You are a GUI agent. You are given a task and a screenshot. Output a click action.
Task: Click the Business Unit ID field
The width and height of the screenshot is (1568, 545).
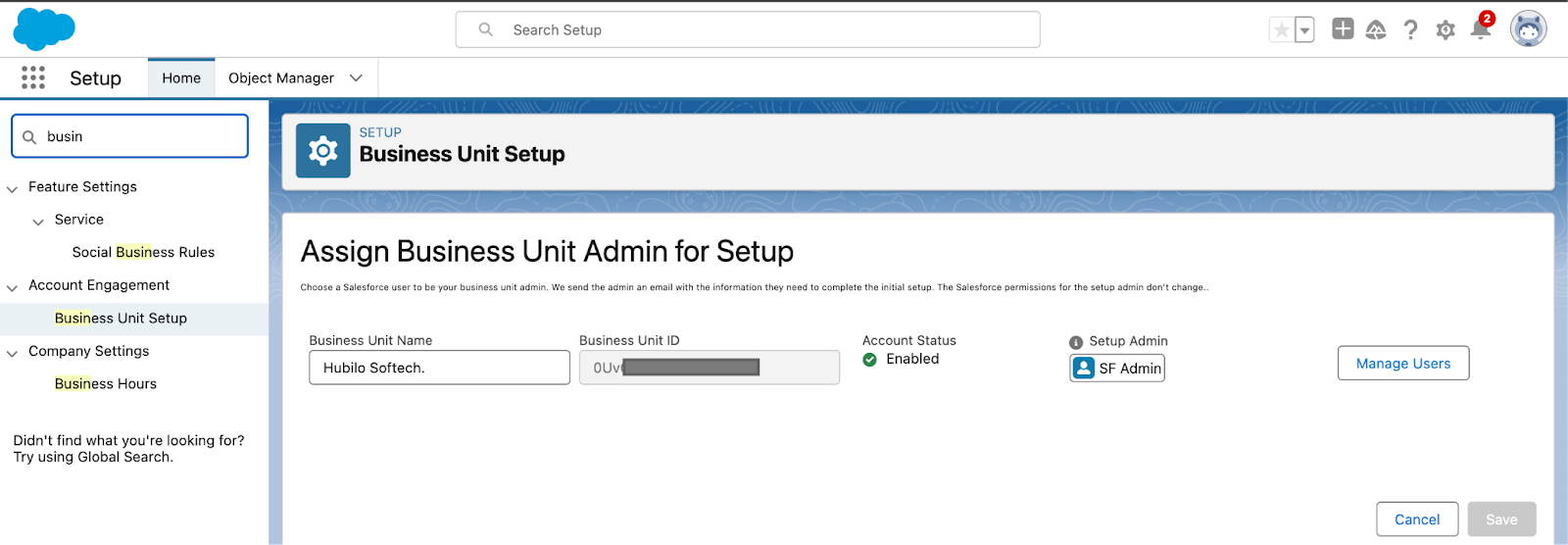tap(710, 368)
